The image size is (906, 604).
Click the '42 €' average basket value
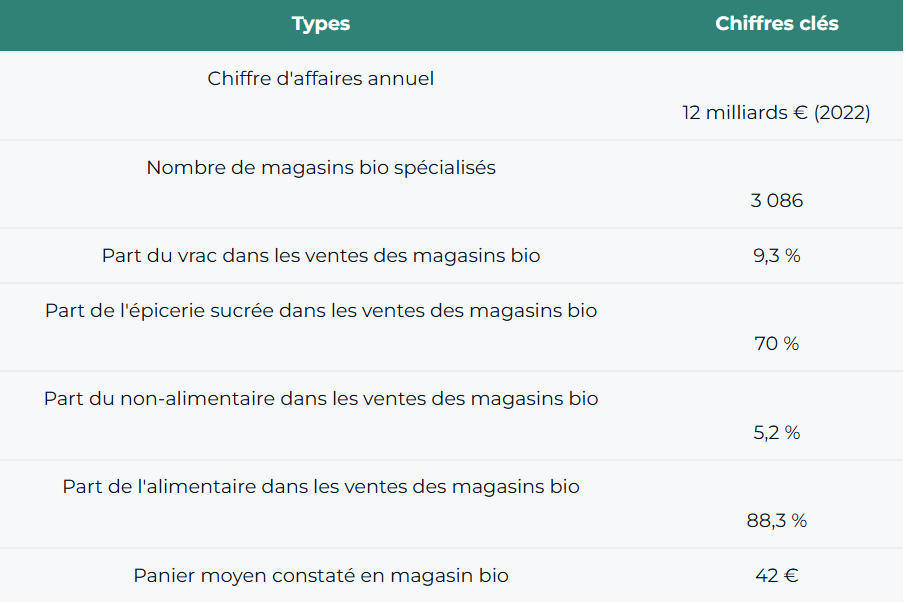click(x=776, y=576)
